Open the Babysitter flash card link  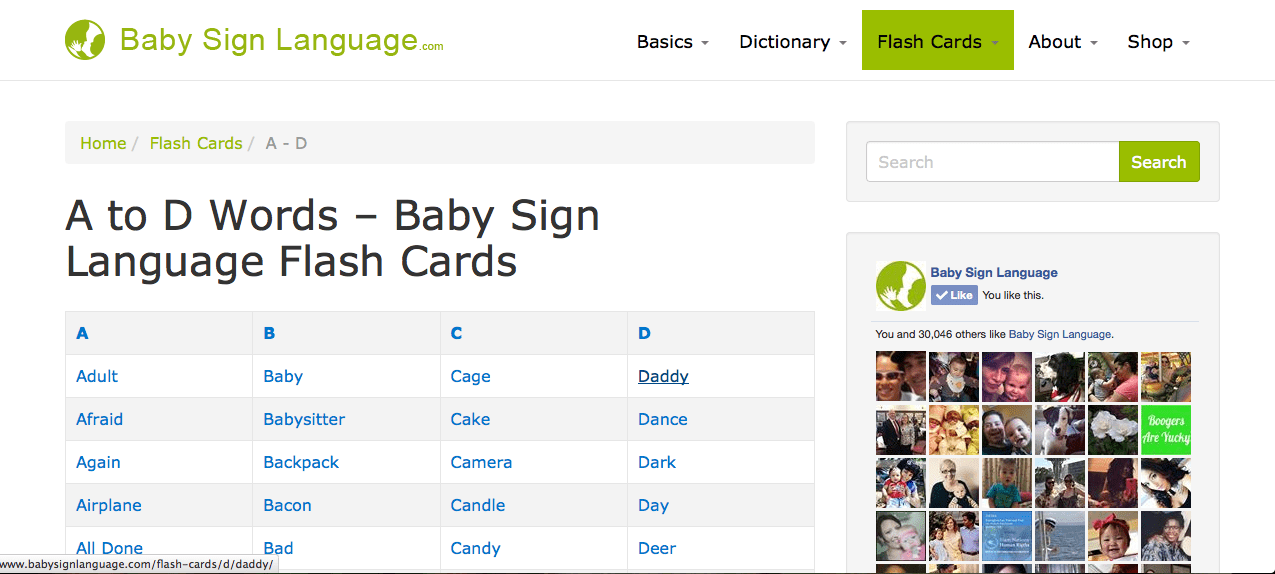(x=304, y=419)
